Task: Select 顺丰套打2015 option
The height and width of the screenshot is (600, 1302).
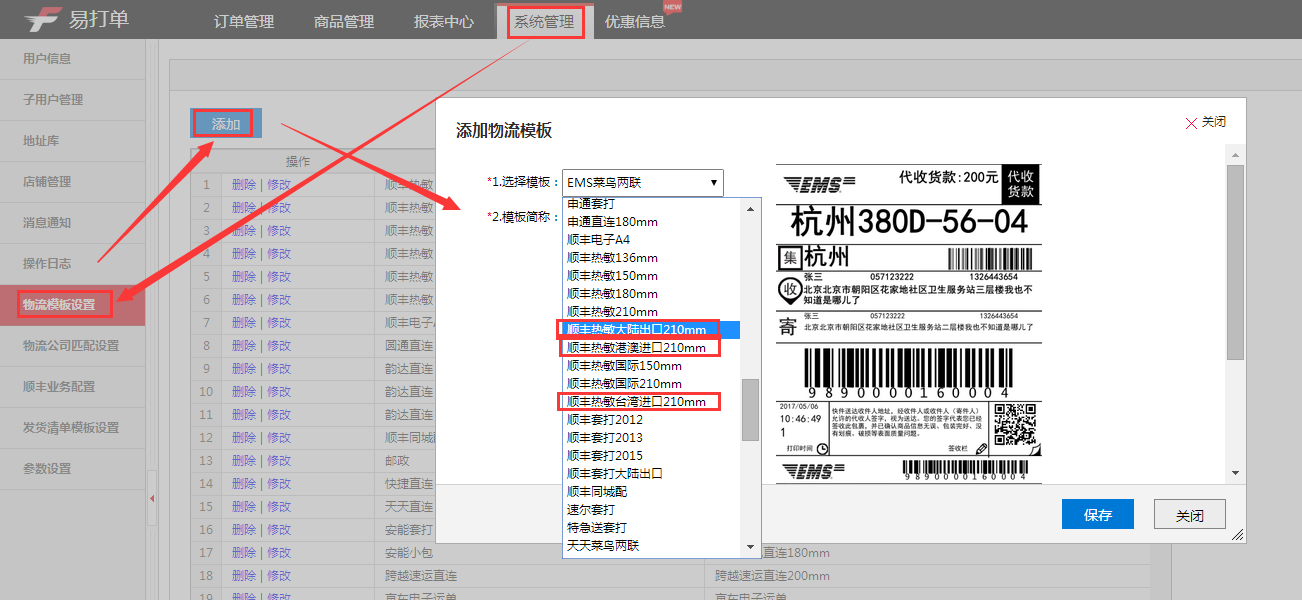Action: 652,456
